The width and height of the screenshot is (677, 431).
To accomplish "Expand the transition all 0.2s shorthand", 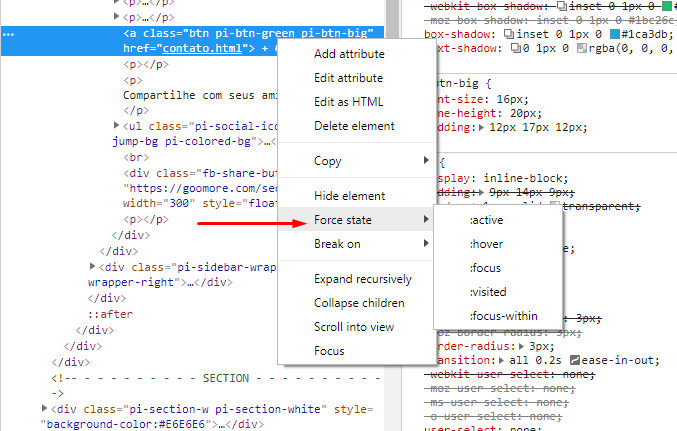I will pyautogui.click(x=501, y=360).
